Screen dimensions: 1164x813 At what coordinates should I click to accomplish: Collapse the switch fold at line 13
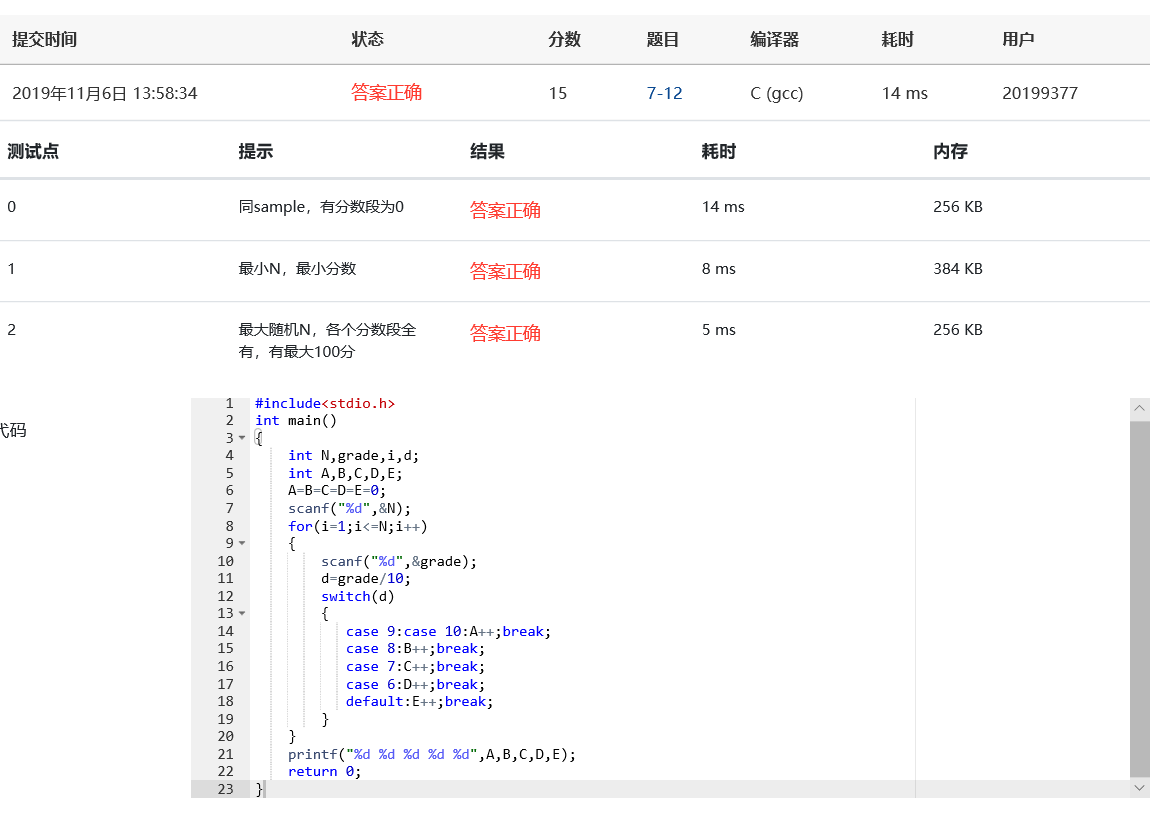click(x=242, y=614)
